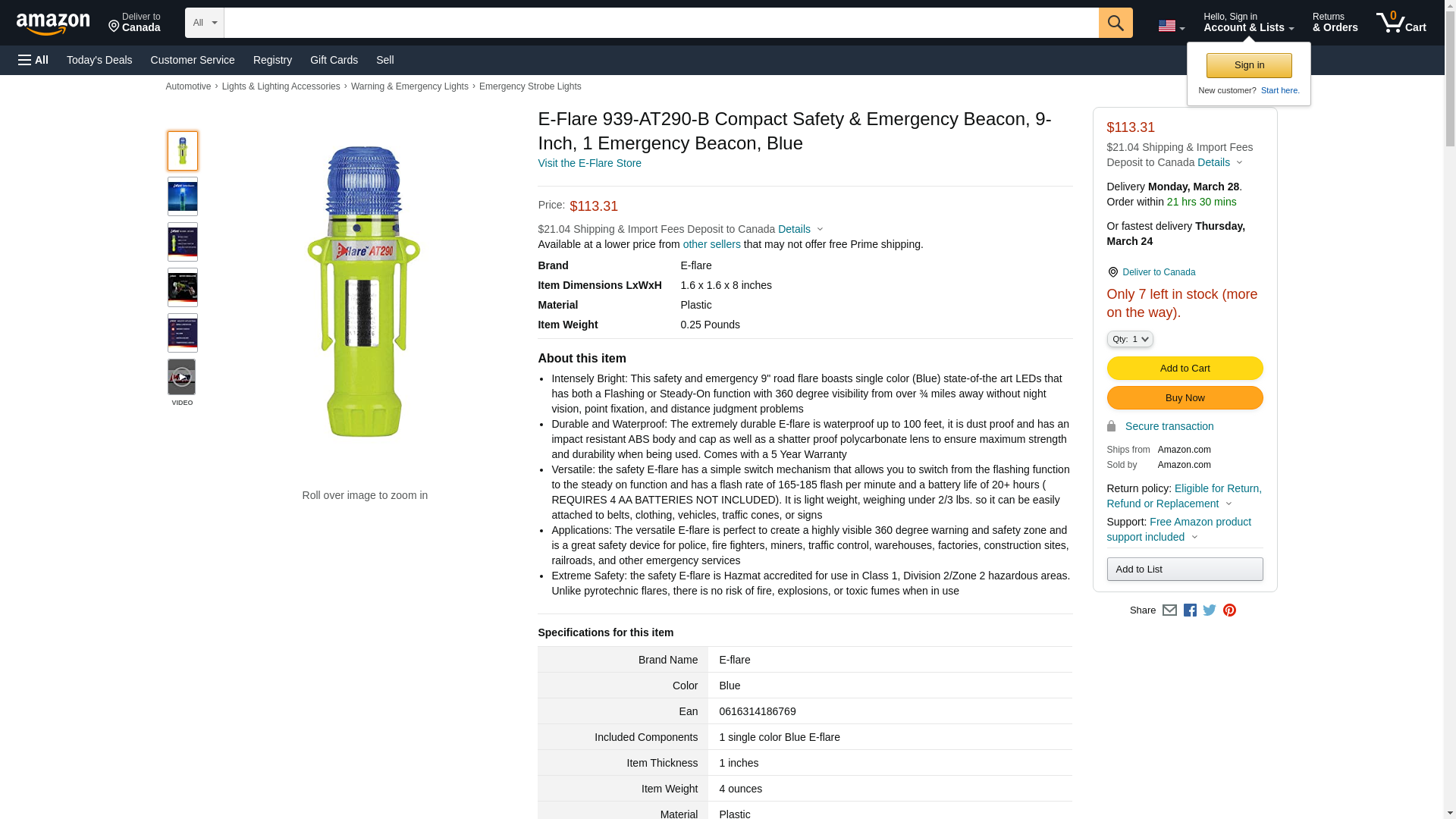1456x819 pixels.
Task: Share via email envelope icon
Action: tap(1169, 610)
